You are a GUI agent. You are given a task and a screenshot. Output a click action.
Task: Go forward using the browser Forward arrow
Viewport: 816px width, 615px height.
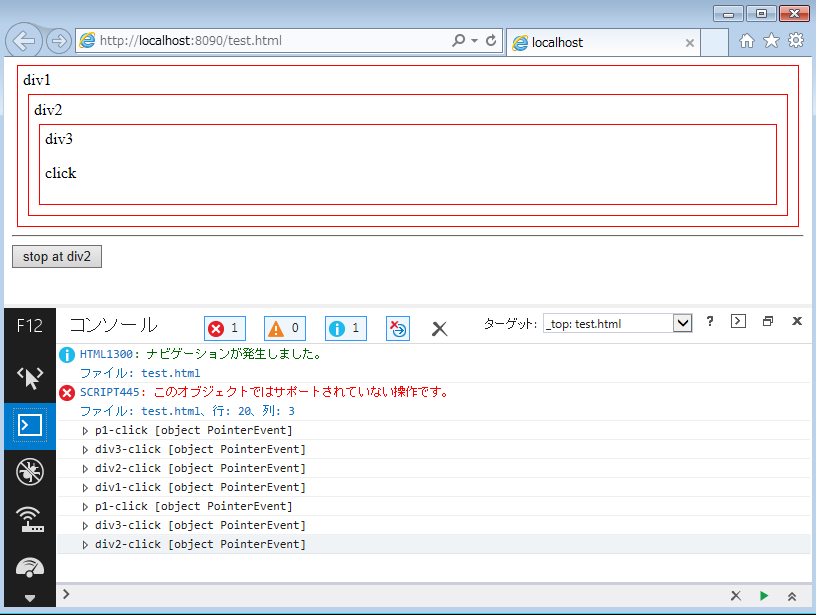[x=58, y=41]
